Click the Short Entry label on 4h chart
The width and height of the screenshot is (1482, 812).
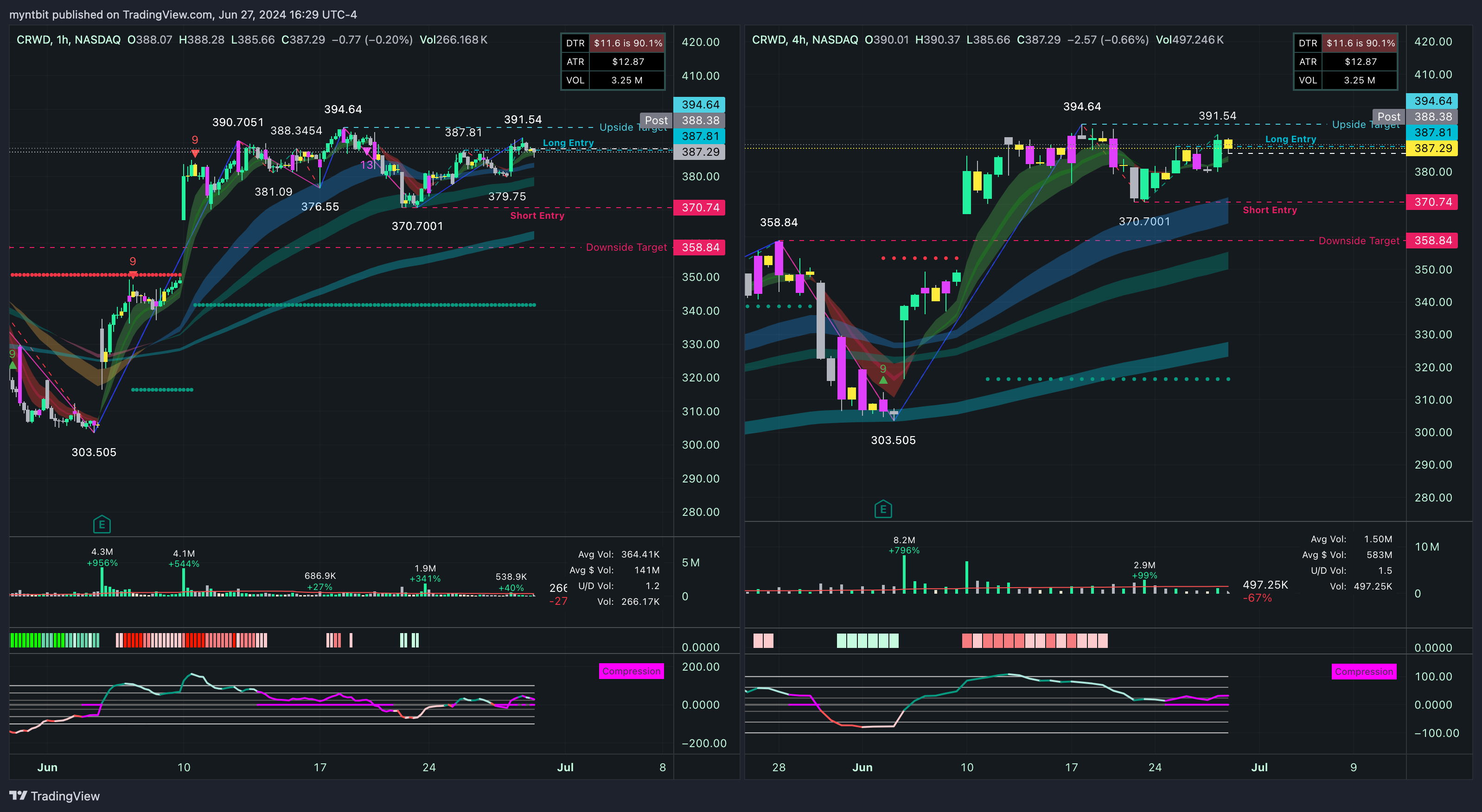point(1269,210)
